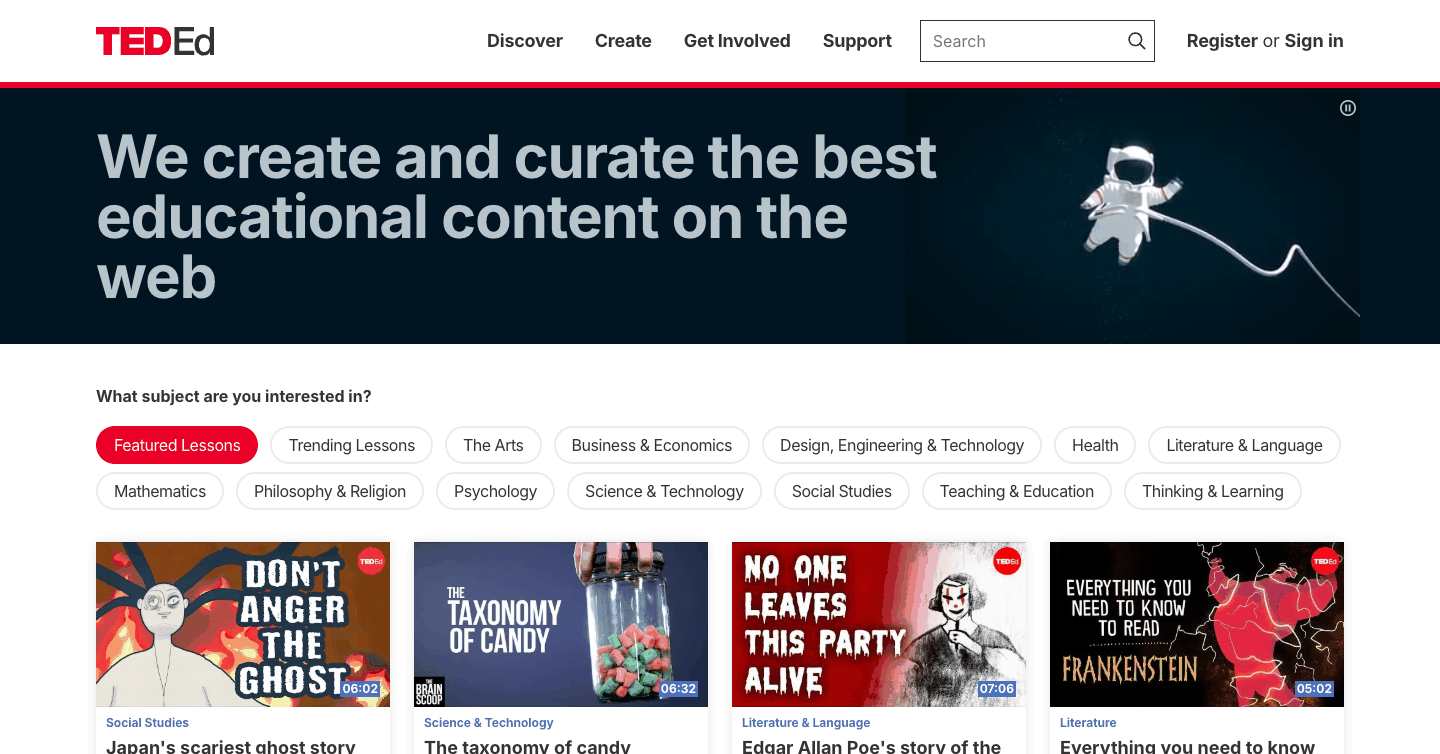Image resolution: width=1440 pixels, height=754 pixels.
Task: Focus the Search input field
Action: (1037, 41)
